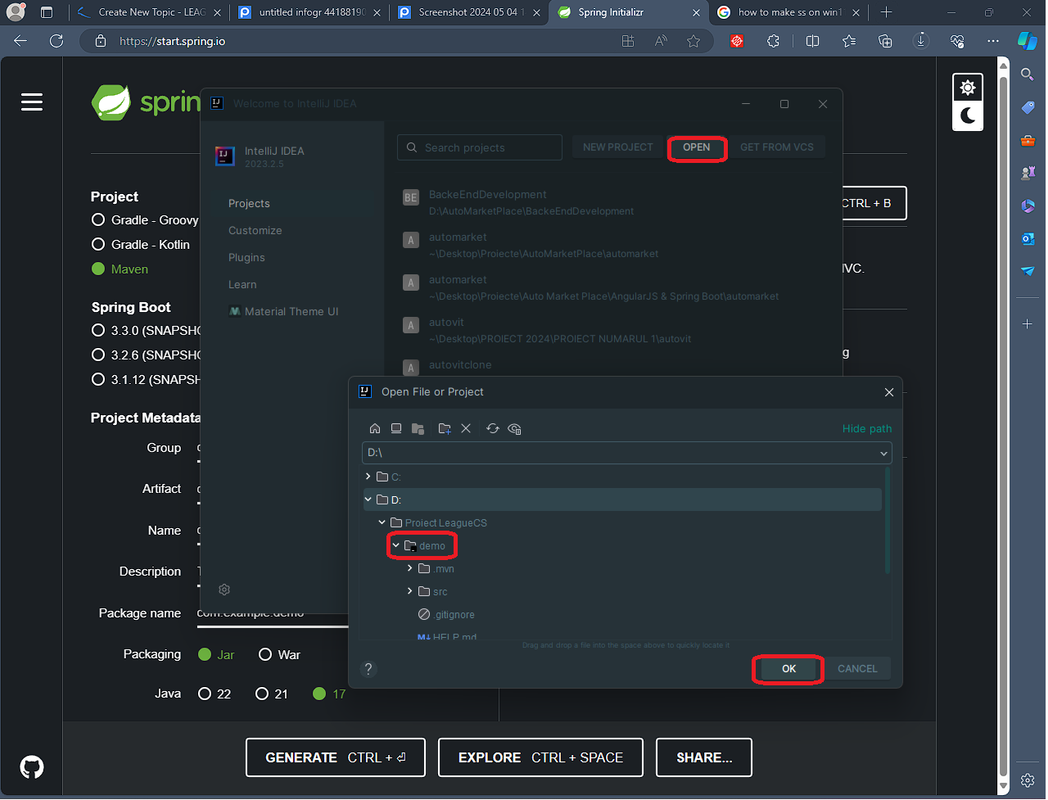Click CANCEL in Open File dialog

(x=858, y=668)
